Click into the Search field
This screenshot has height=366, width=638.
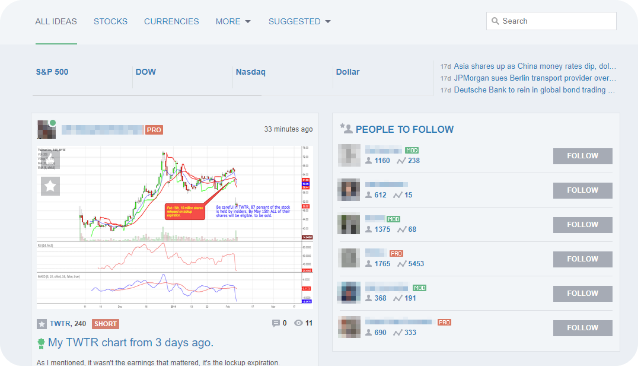point(551,21)
